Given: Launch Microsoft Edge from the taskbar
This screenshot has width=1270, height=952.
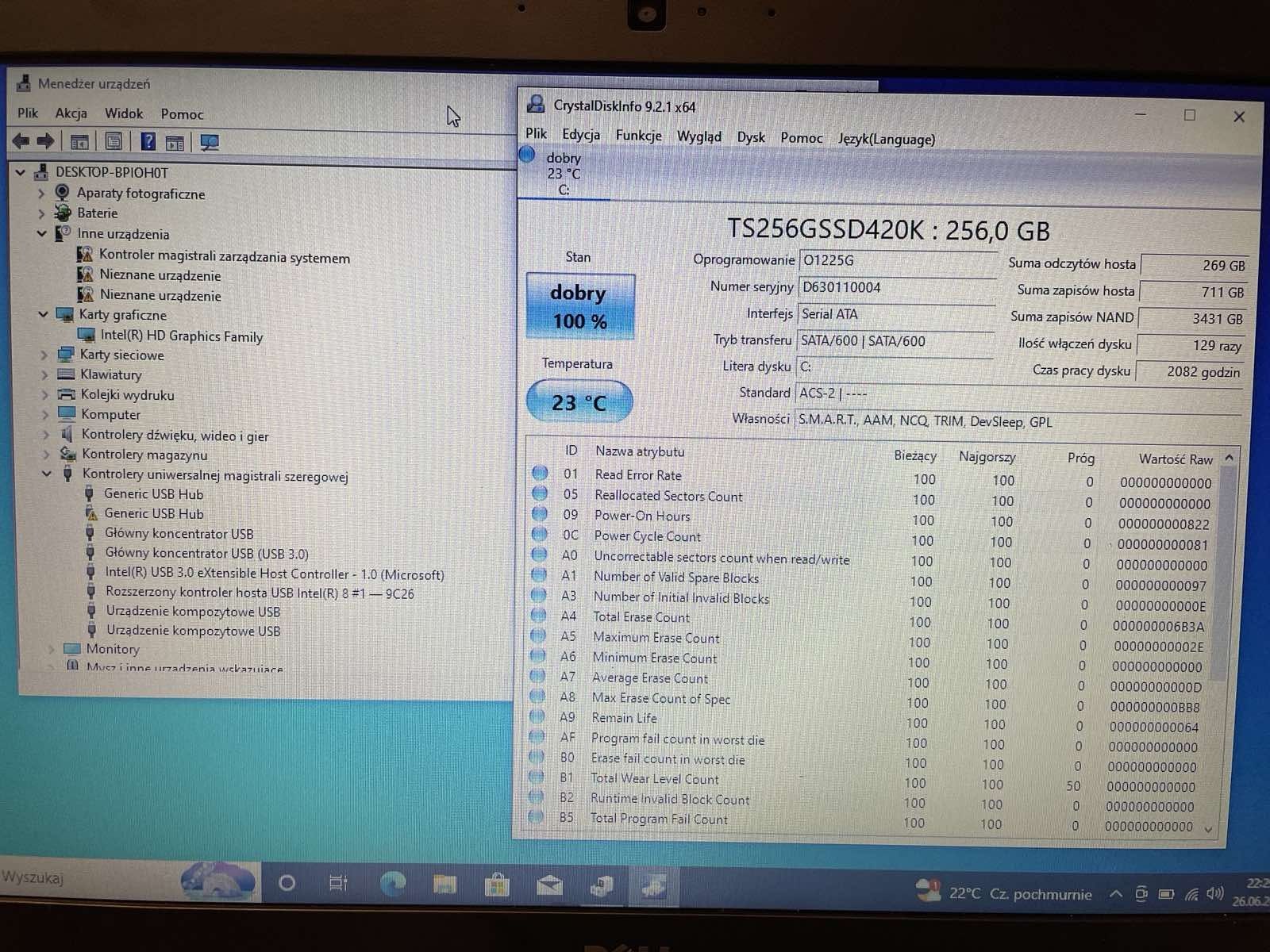Looking at the screenshot, I should tap(393, 883).
